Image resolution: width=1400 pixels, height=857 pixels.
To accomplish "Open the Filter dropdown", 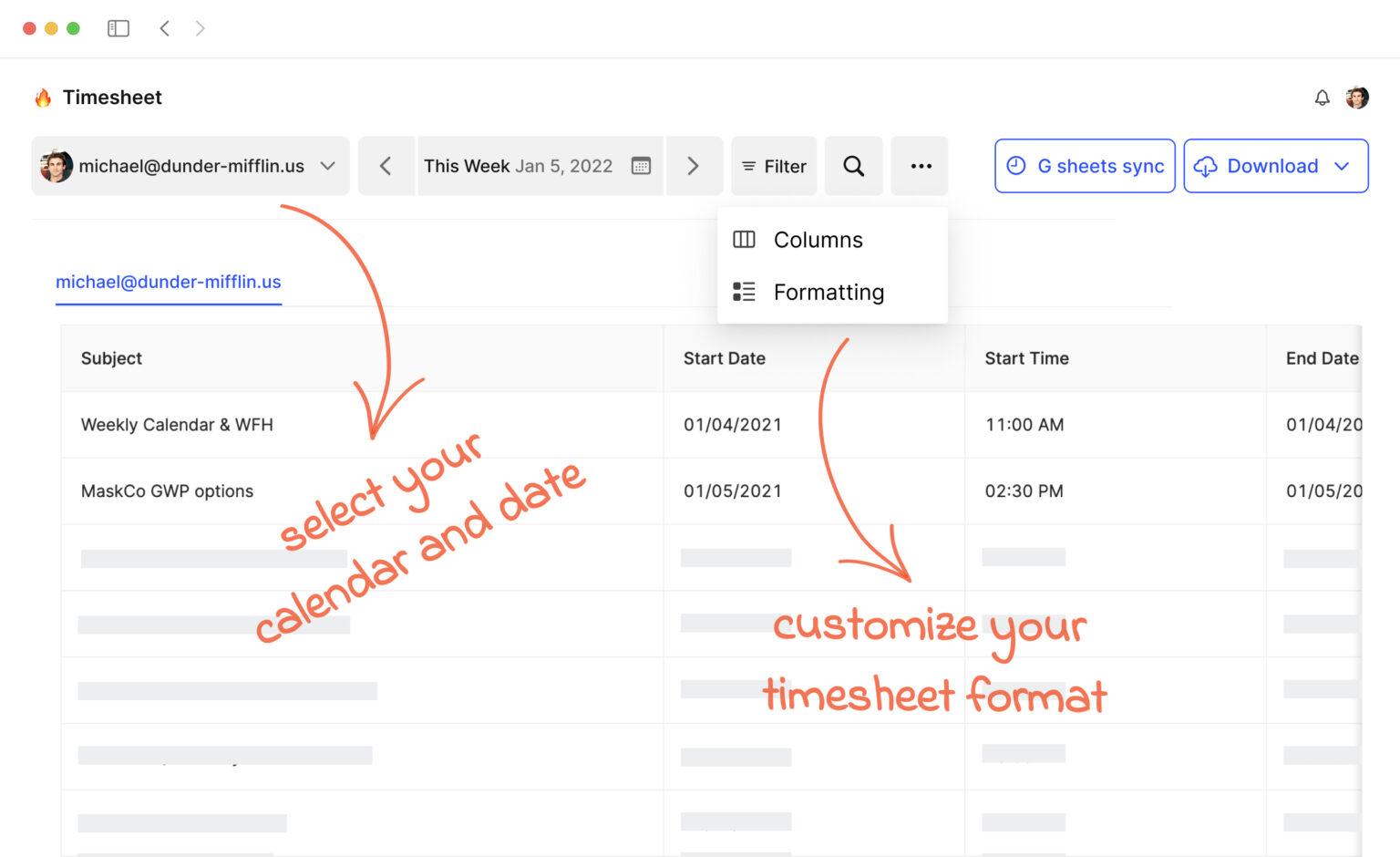I will tap(774, 166).
